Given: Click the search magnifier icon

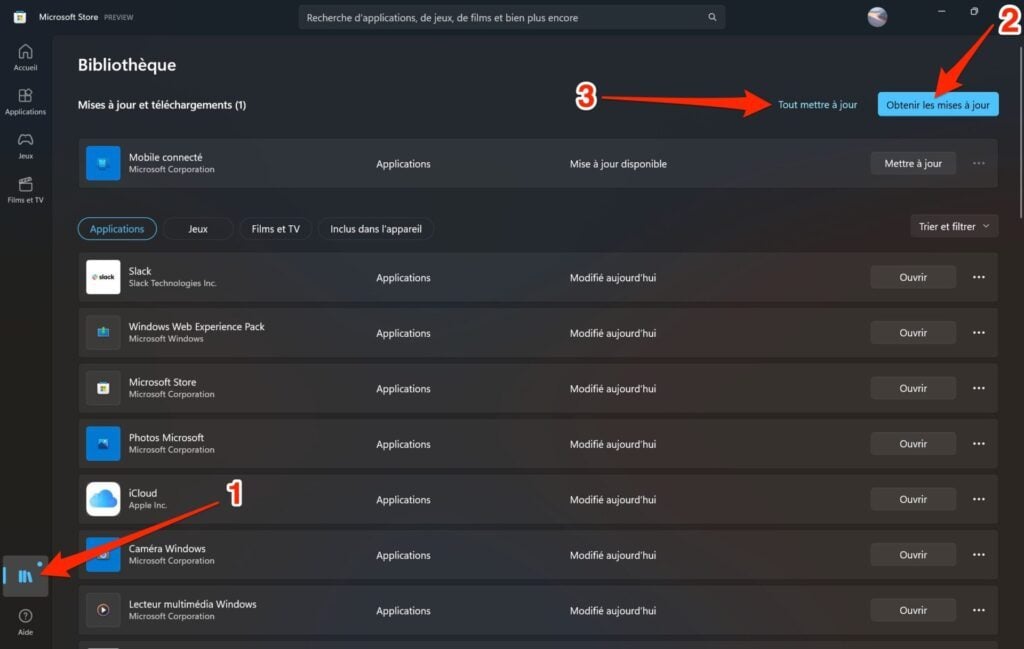Looking at the screenshot, I should [x=712, y=17].
